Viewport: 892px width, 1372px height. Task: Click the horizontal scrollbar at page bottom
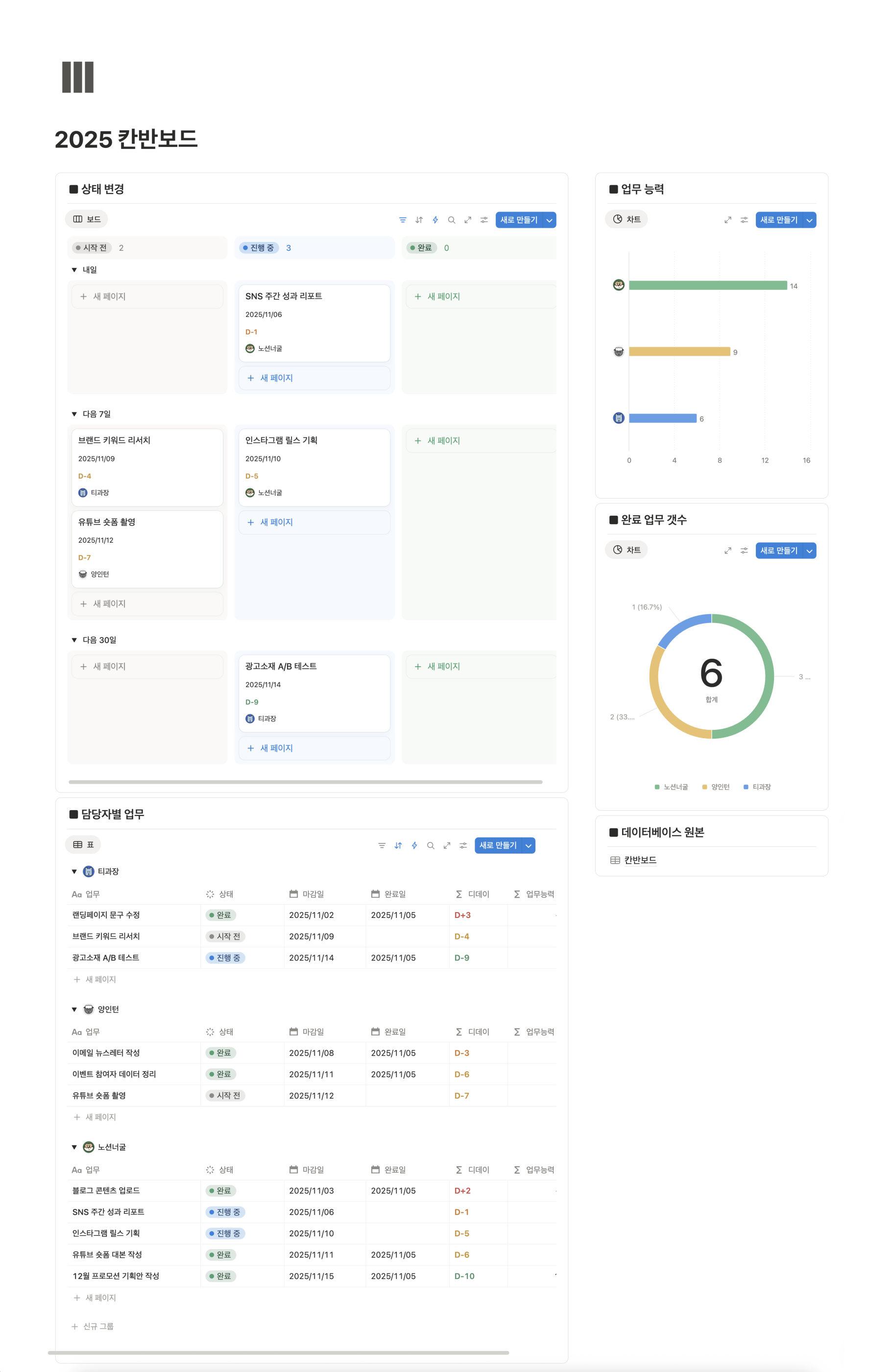[278, 1352]
